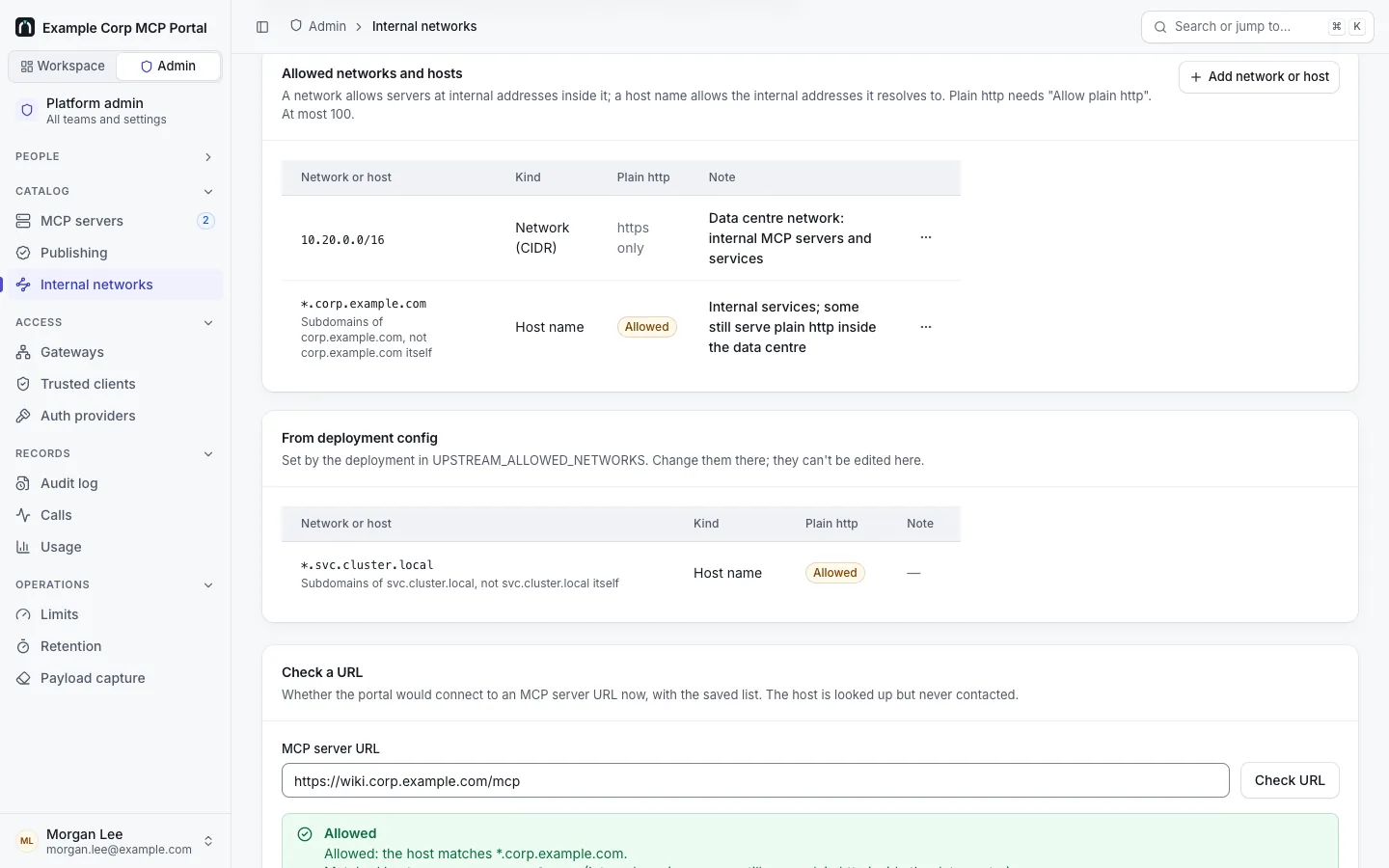Click the Retention timer icon
Image resolution: width=1389 pixels, height=868 pixels.
tap(23, 646)
